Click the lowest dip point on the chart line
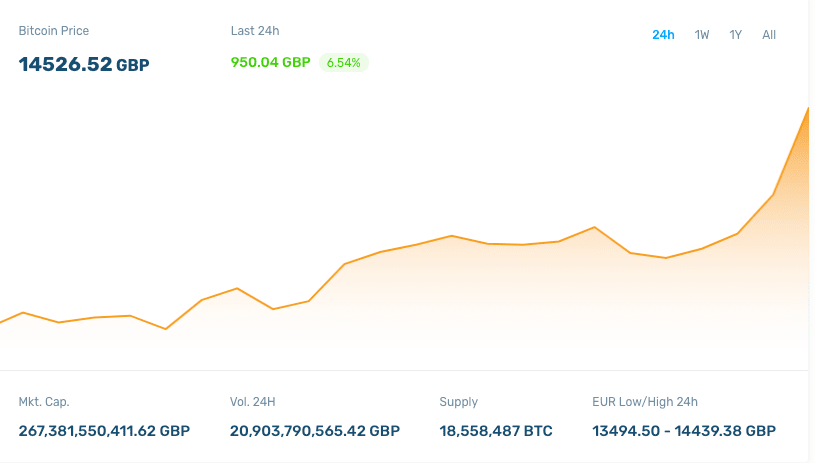 pyautogui.click(x=166, y=328)
